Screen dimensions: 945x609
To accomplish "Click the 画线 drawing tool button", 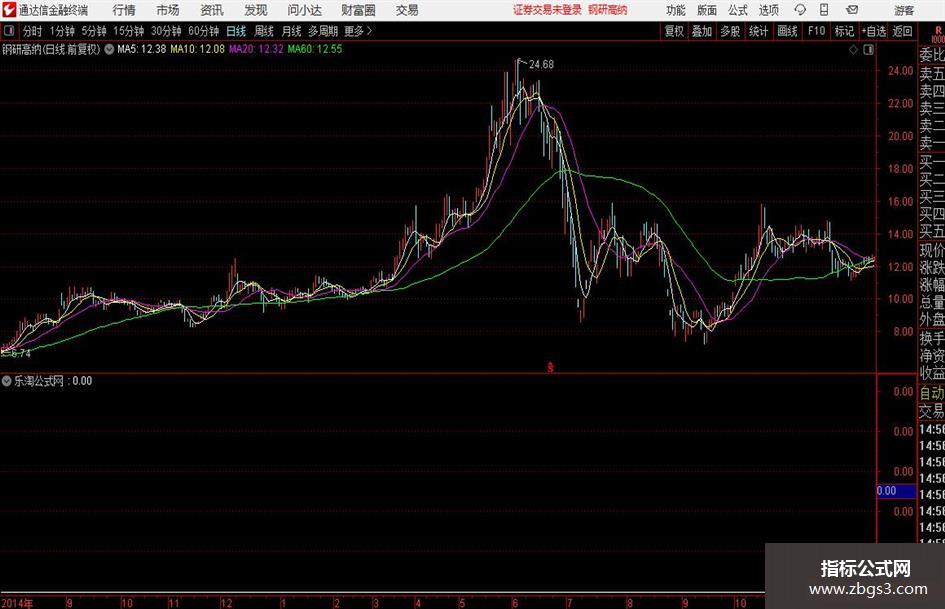I will [787, 31].
